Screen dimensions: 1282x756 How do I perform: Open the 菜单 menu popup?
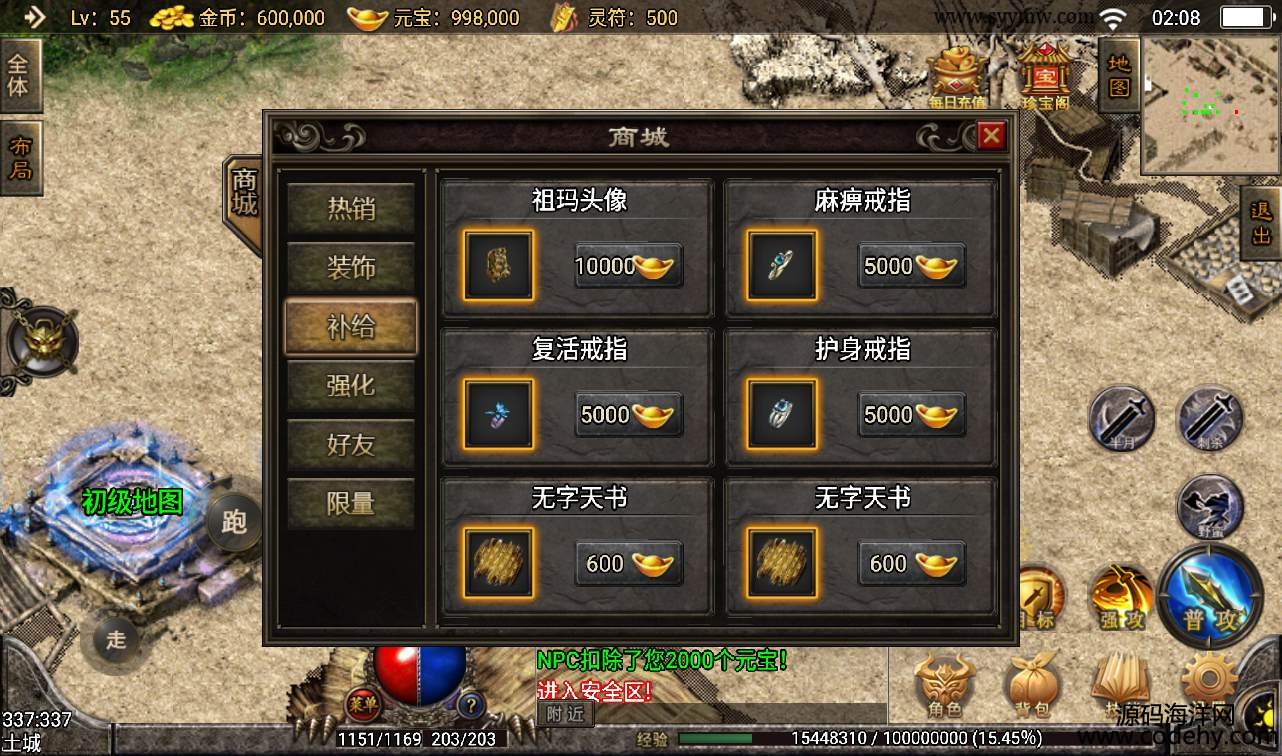point(365,703)
